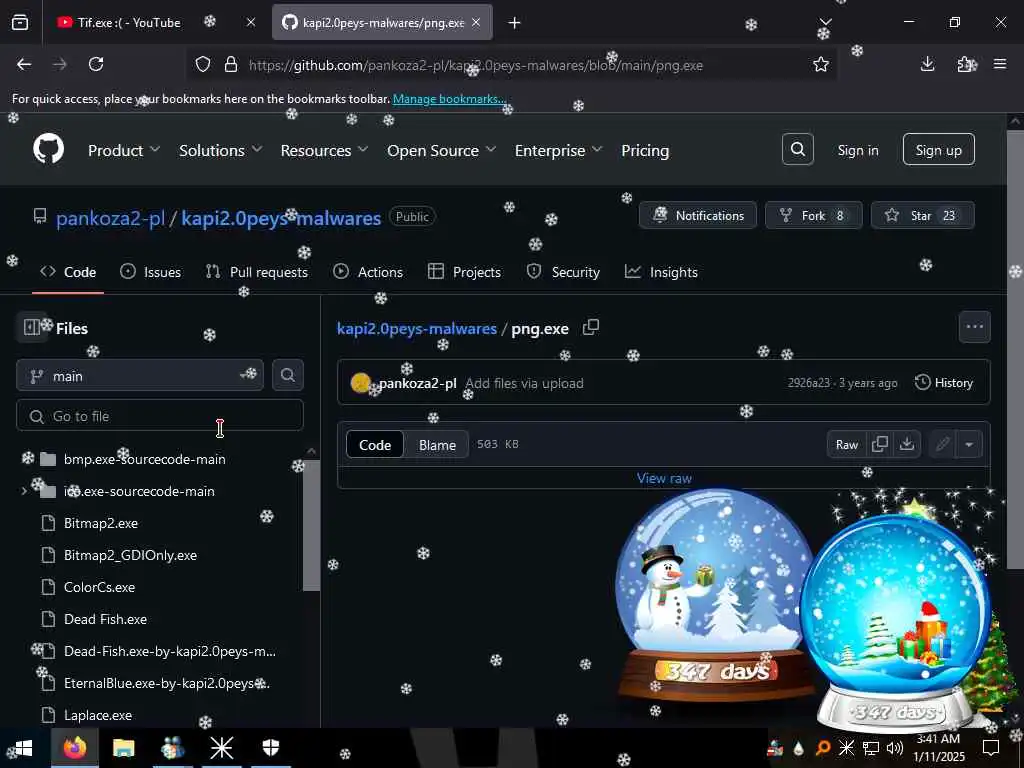Open Firefox extensions puzzle icon

[964, 64]
